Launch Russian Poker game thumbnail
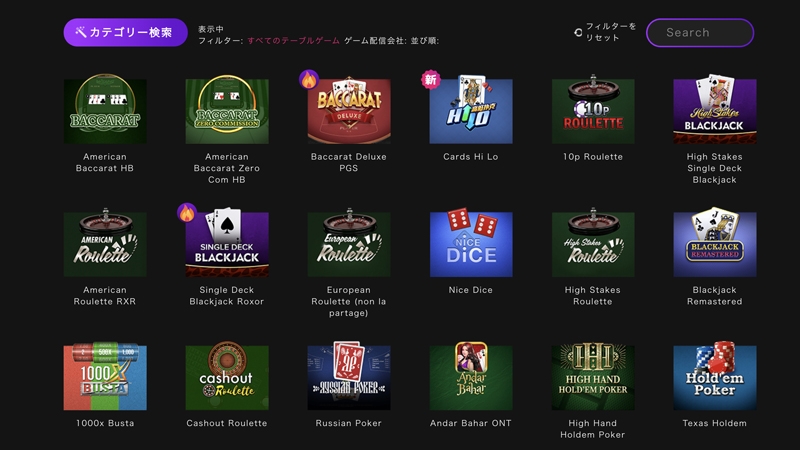Viewport: 800px width, 450px height. click(349, 377)
